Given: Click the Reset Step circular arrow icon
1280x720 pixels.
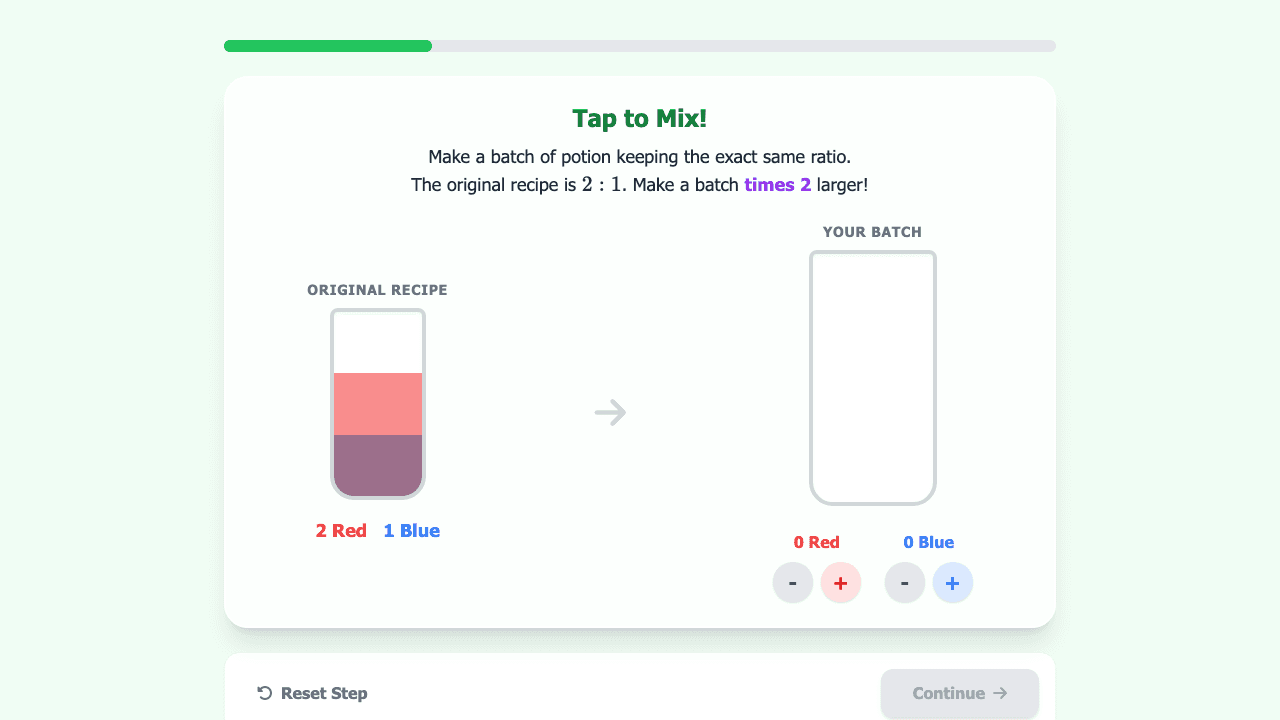Looking at the screenshot, I should (265, 693).
